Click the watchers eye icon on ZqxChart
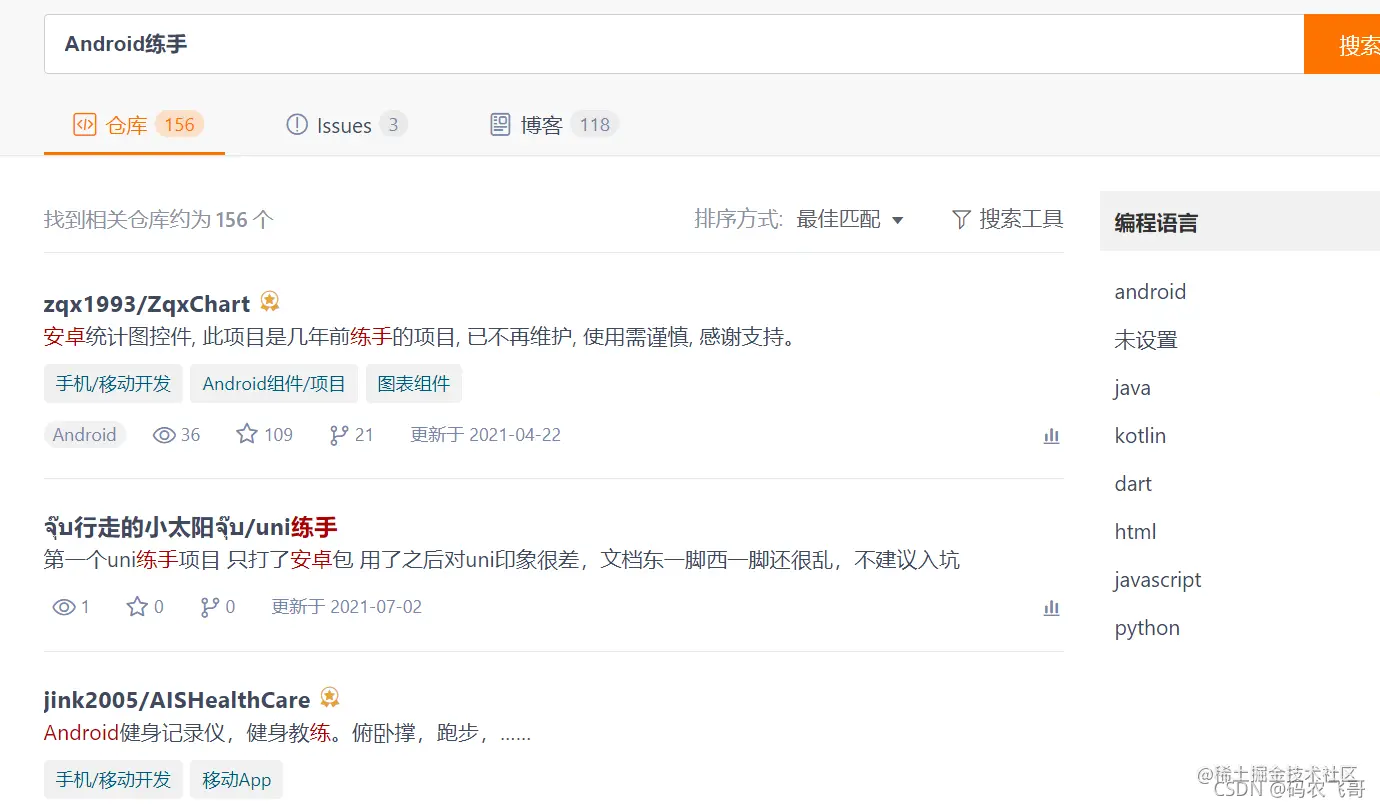 pyautogui.click(x=163, y=434)
